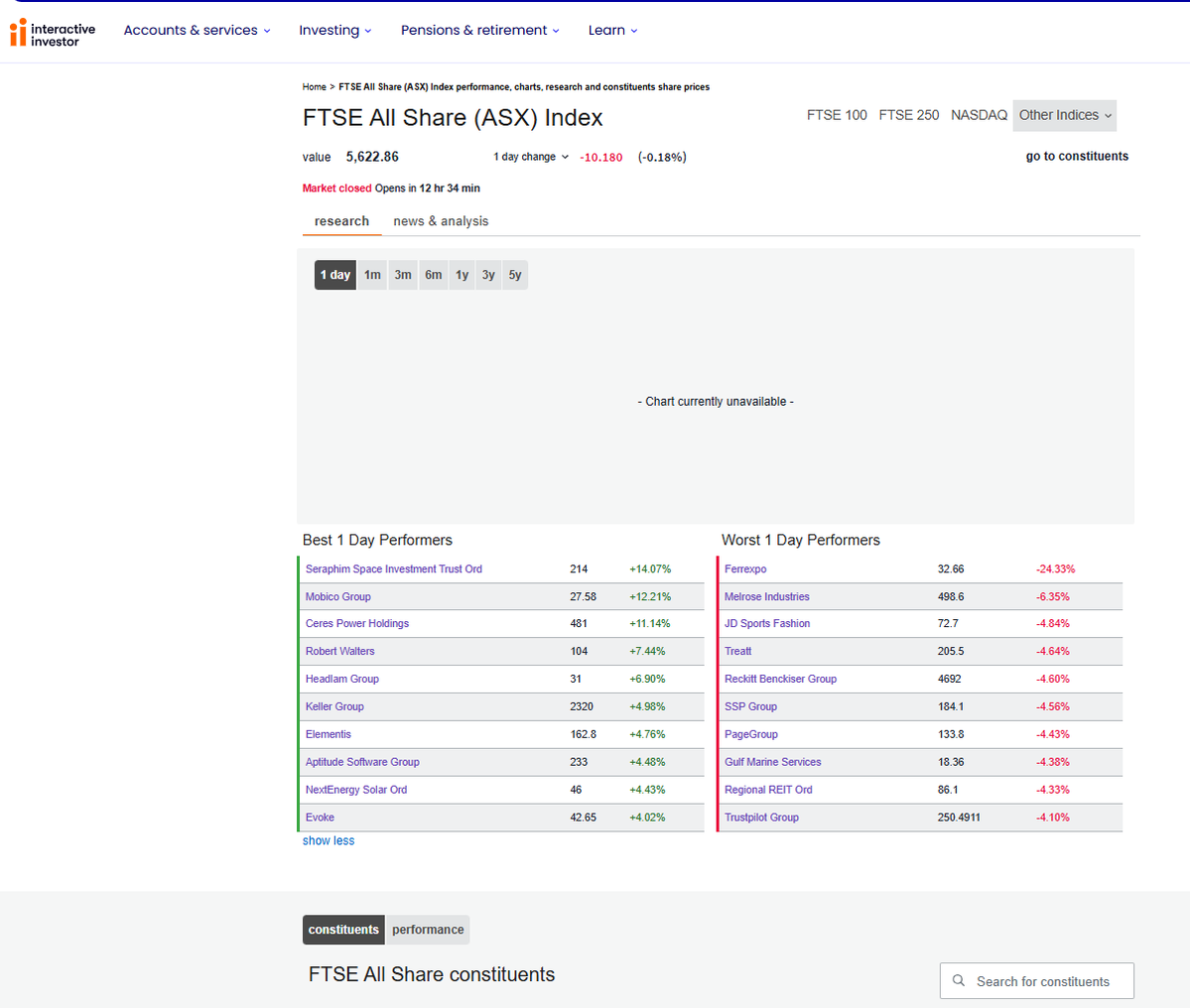Open the Ferrexpo share page
Image resolution: width=1190 pixels, height=1008 pixels.
[745, 568]
